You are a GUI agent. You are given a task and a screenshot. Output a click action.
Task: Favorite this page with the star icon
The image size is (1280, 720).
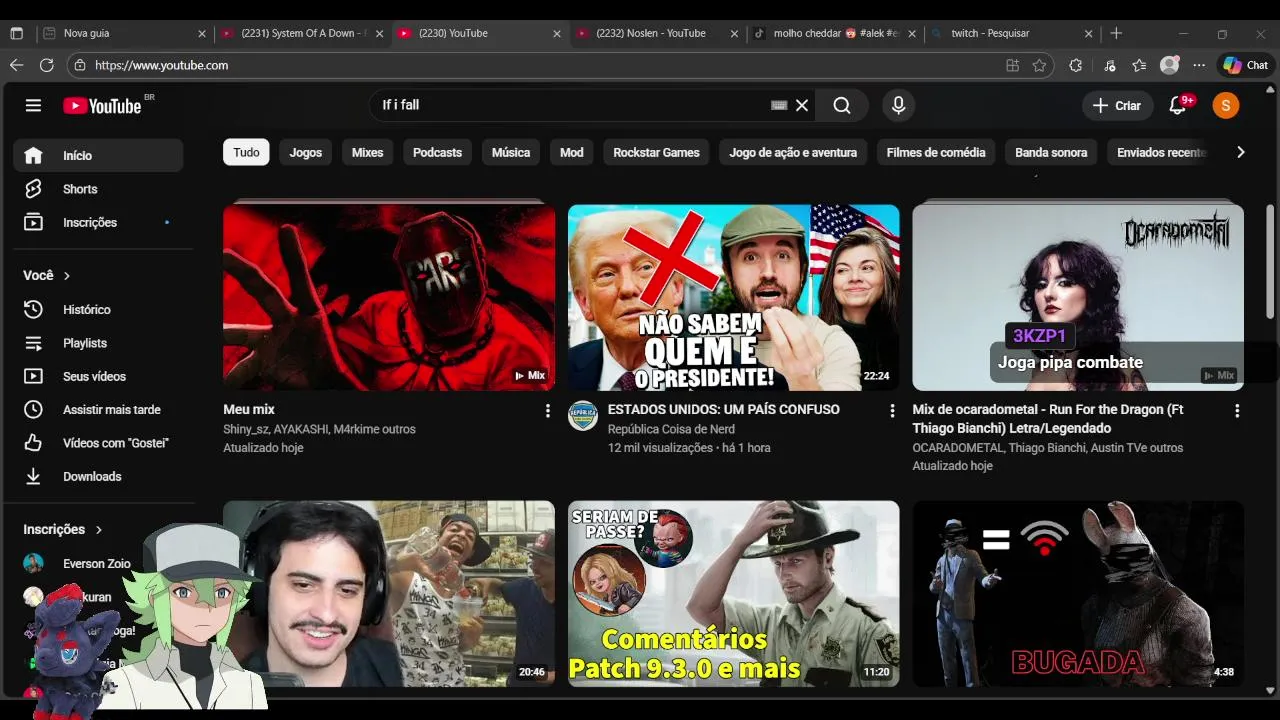coord(1039,65)
